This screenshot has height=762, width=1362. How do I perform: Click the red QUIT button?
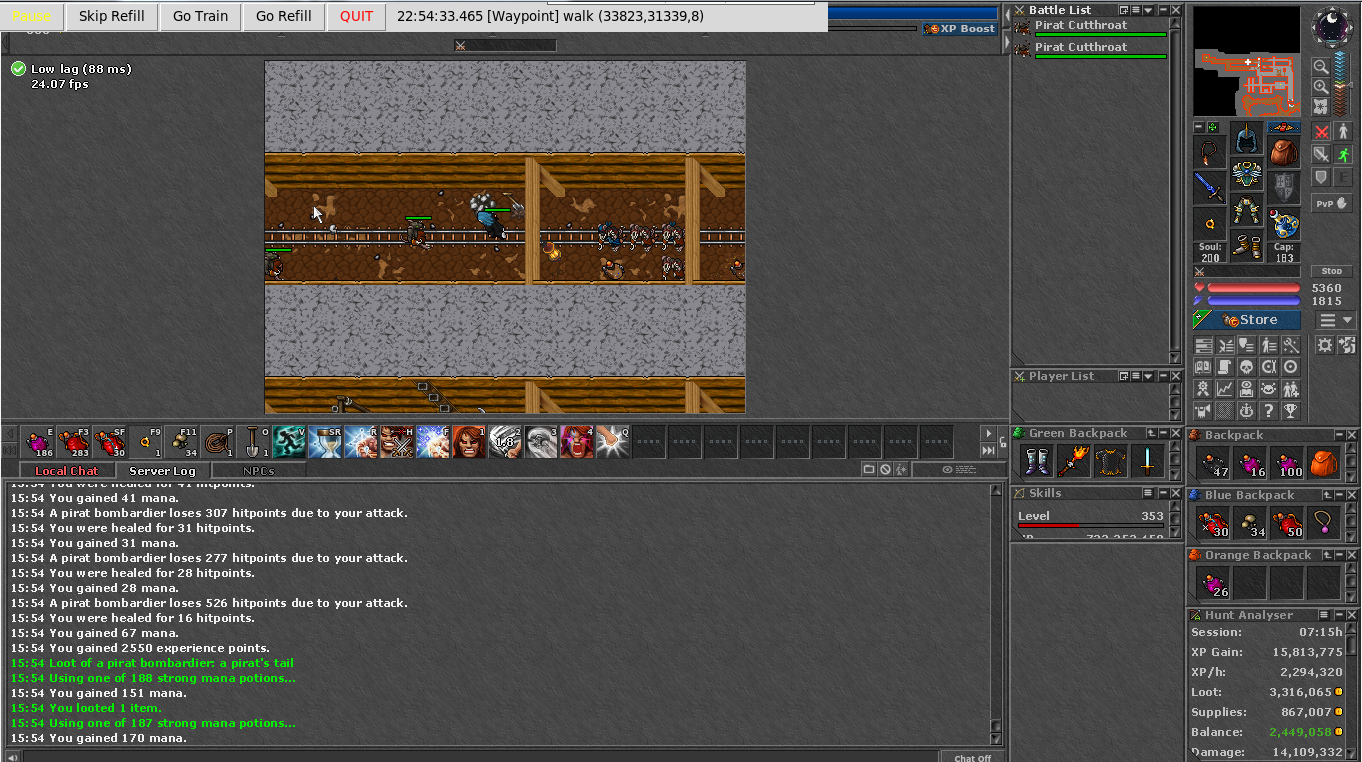point(356,16)
